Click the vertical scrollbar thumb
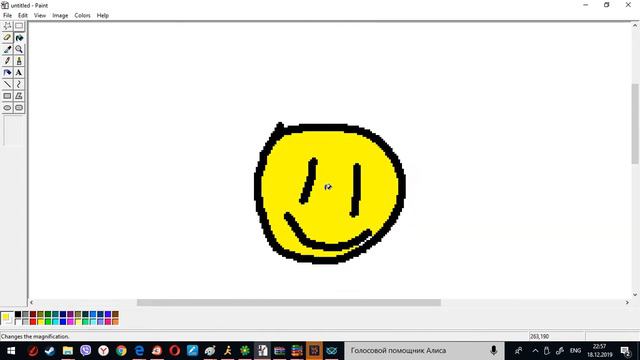This screenshot has height=360, width=640. click(x=635, y=123)
